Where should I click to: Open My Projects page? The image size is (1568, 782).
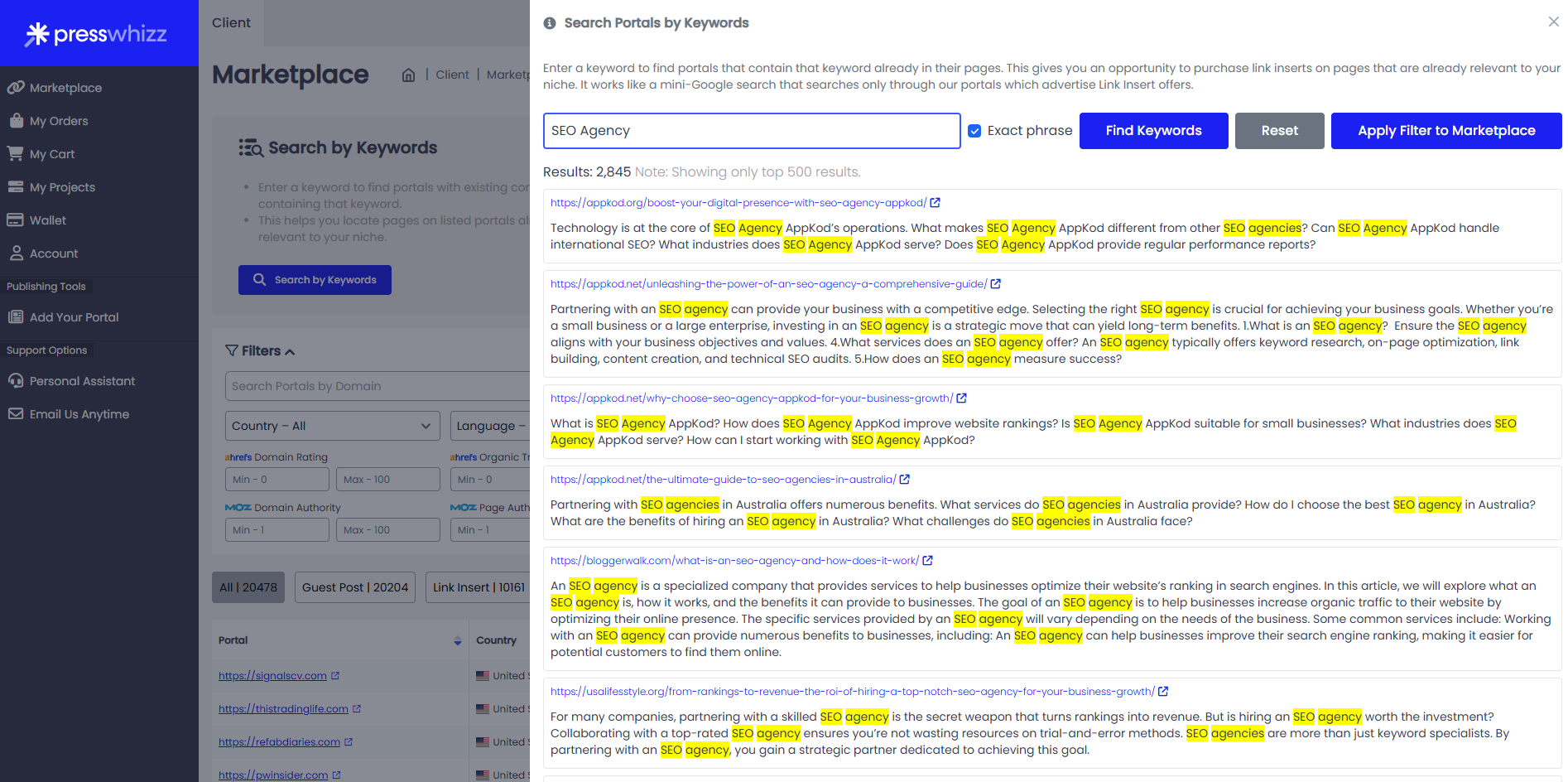pos(62,187)
